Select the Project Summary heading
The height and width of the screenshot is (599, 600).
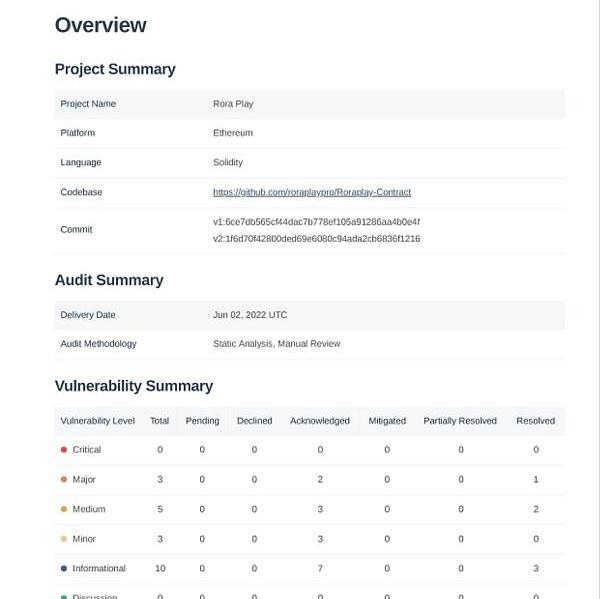coord(115,69)
